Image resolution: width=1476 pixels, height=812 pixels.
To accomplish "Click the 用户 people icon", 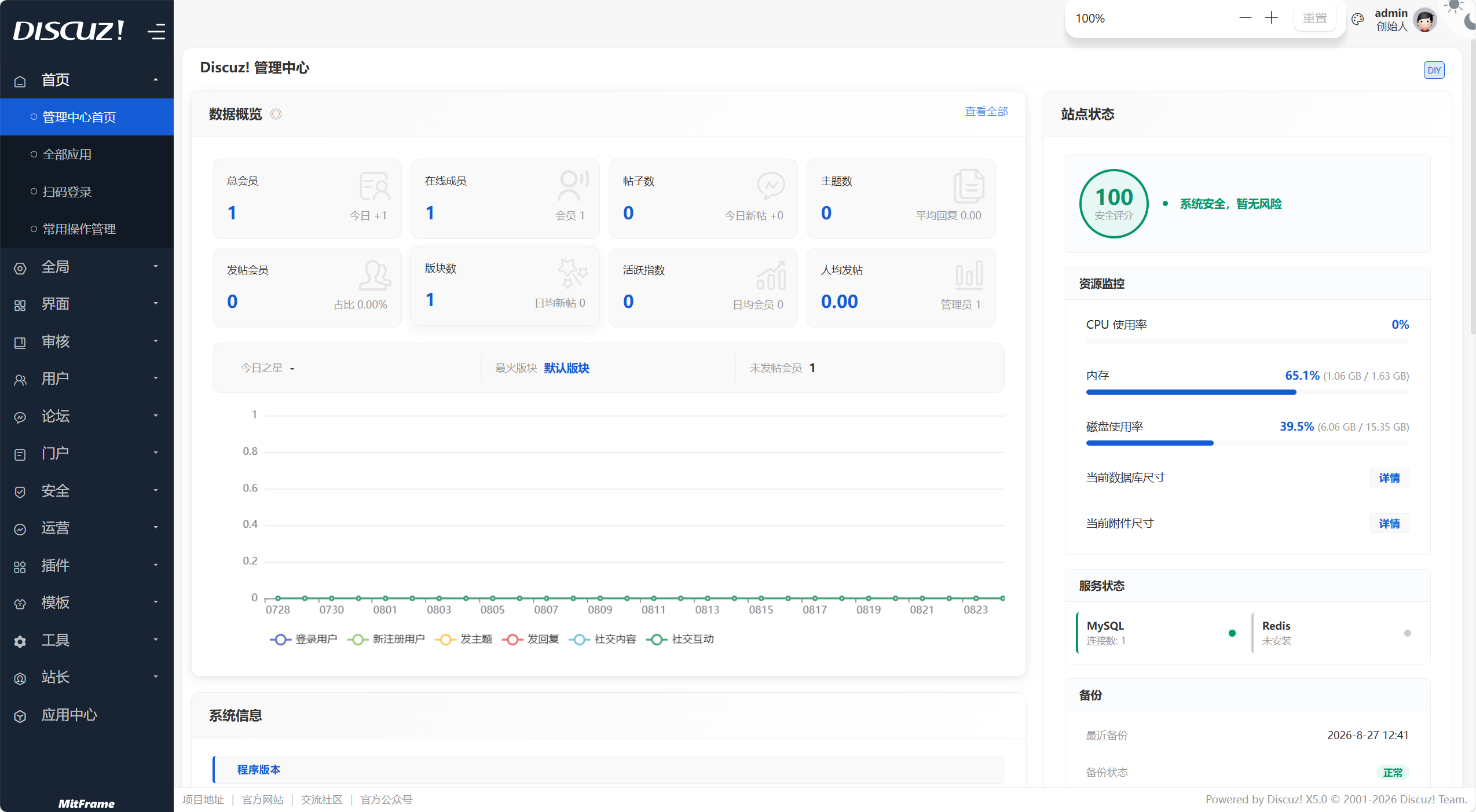I will pyautogui.click(x=20, y=380).
